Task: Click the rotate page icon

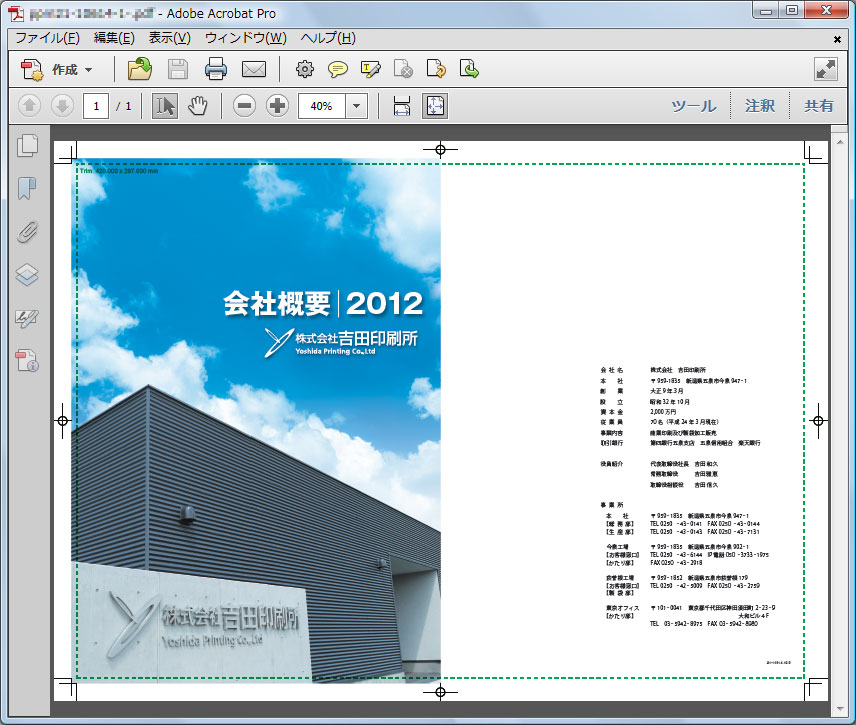Action: (436, 69)
